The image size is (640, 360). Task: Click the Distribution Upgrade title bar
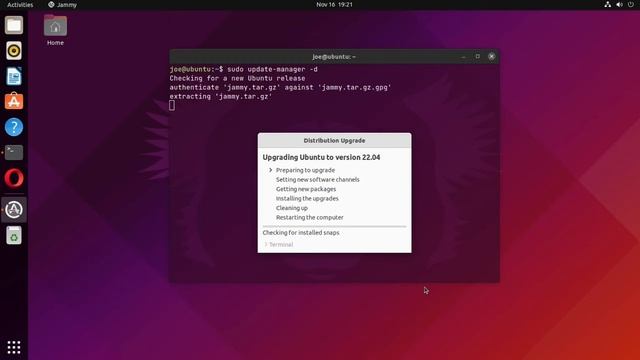pos(334,140)
